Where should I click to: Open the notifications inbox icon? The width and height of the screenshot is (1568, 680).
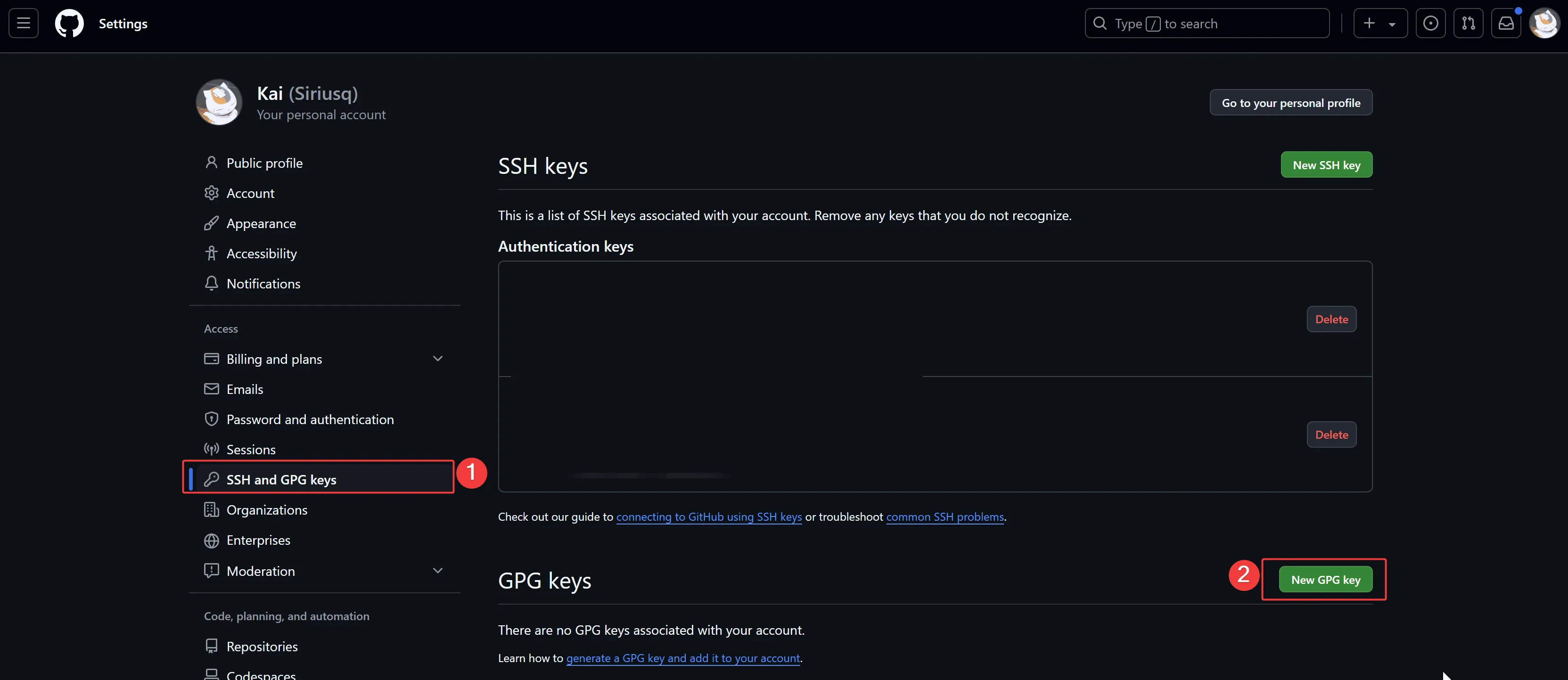[x=1506, y=23]
